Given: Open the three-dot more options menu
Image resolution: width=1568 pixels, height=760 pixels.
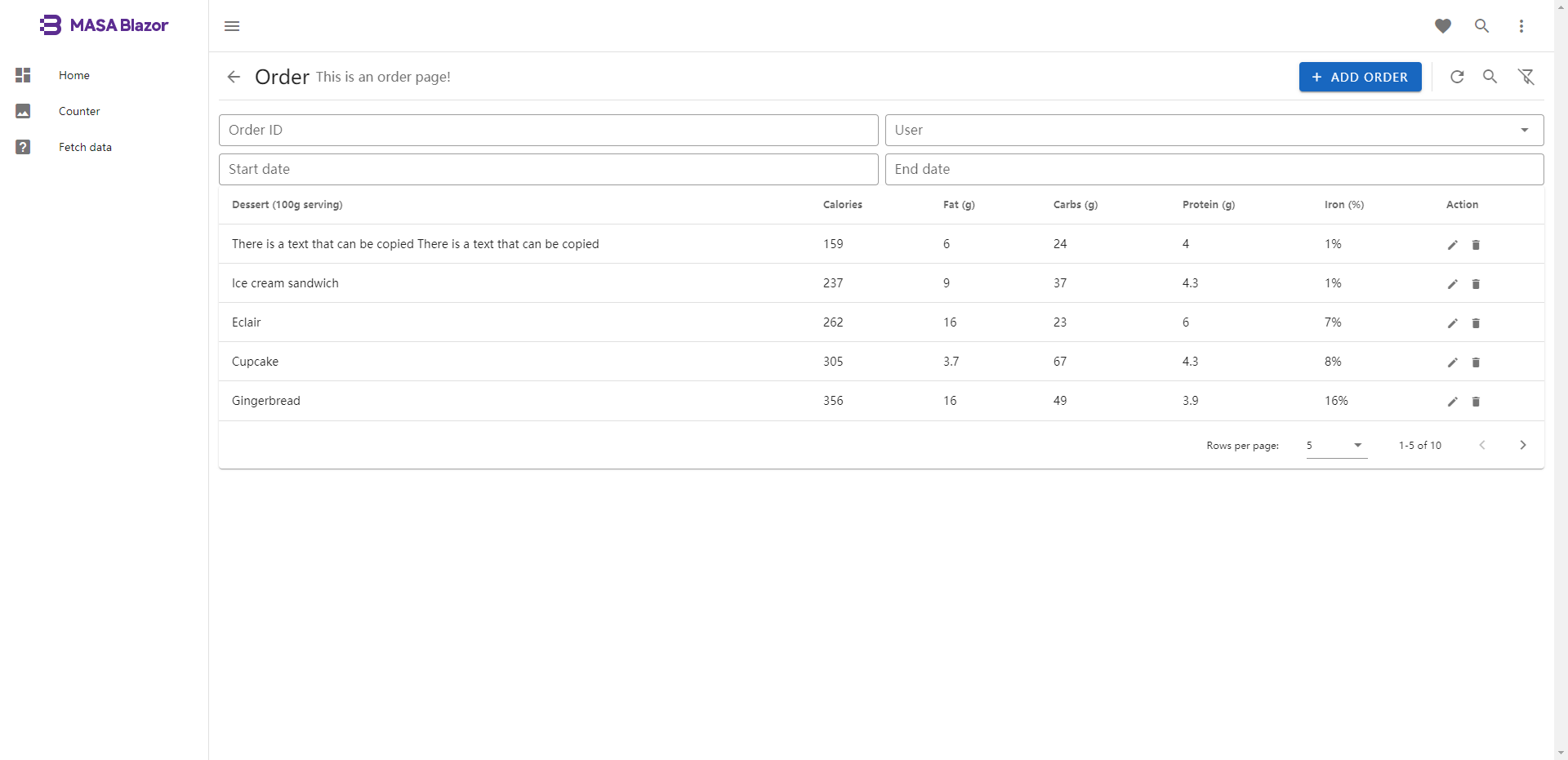Looking at the screenshot, I should pos(1521,26).
